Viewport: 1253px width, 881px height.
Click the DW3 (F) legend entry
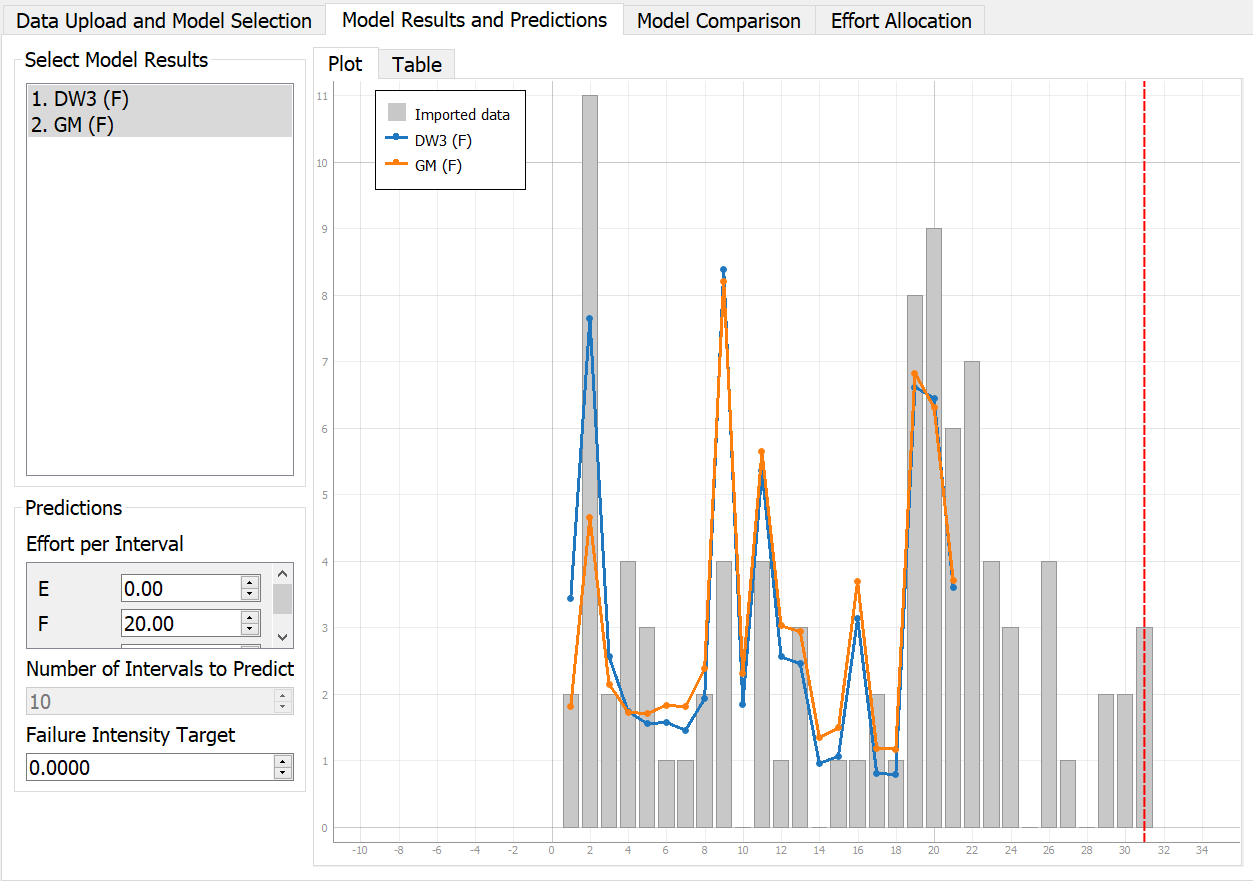pos(430,140)
